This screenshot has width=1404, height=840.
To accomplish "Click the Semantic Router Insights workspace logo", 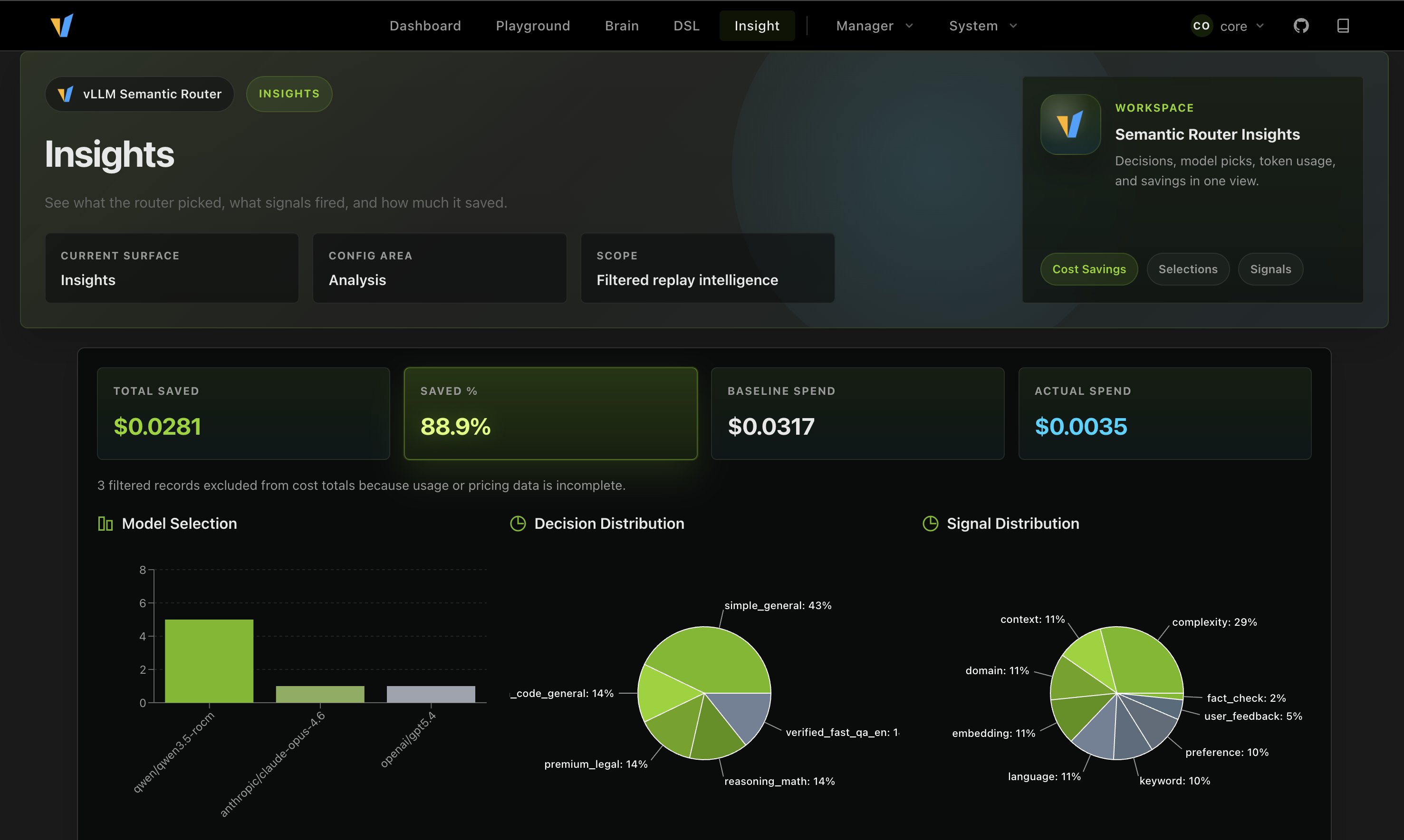I will click(x=1070, y=124).
